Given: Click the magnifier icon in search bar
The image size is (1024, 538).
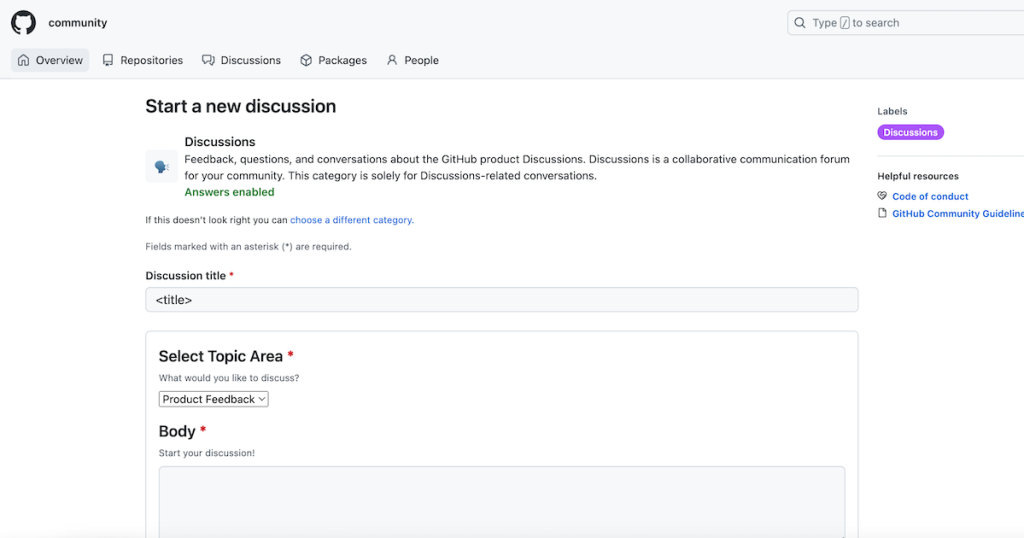Looking at the screenshot, I should (x=800, y=23).
